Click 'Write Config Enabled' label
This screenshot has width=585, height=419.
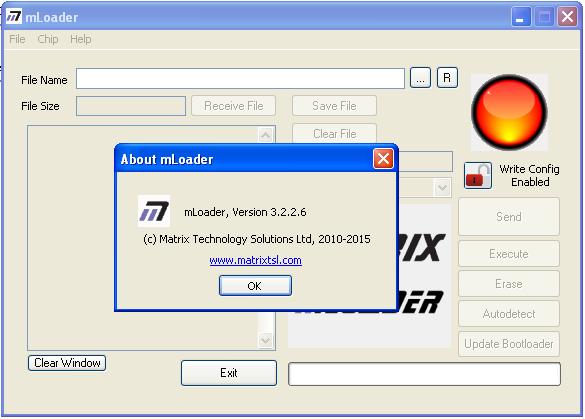click(x=529, y=175)
